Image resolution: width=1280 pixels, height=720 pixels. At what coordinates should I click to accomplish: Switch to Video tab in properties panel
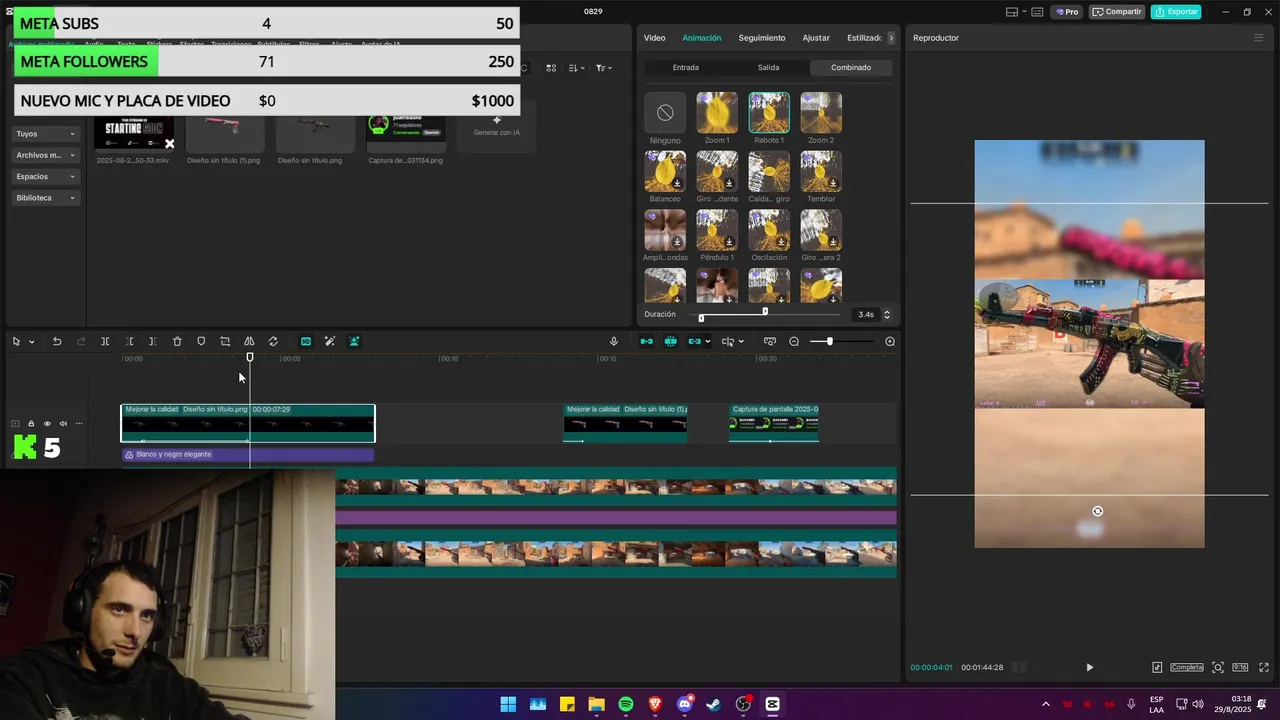click(654, 38)
